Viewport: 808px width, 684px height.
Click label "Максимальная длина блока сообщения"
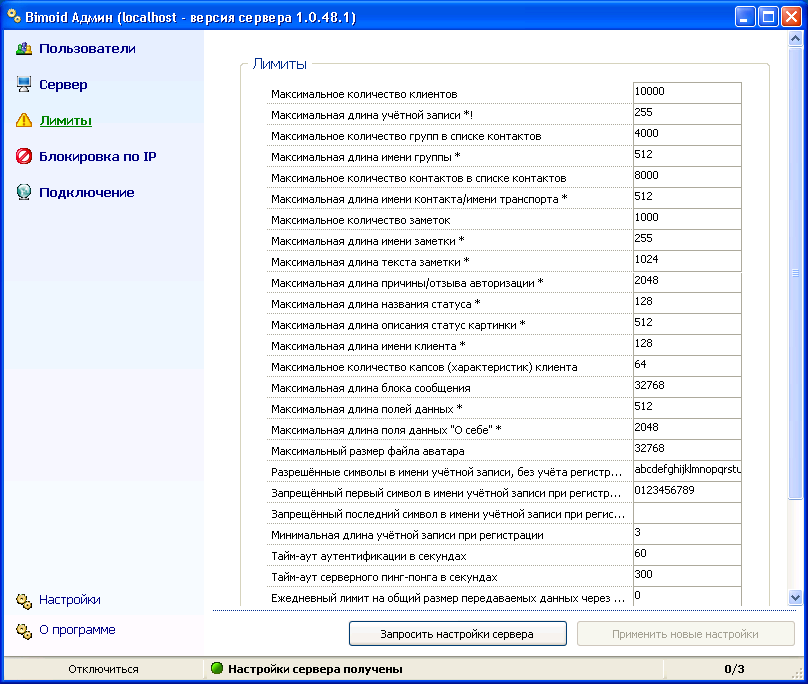371,388
